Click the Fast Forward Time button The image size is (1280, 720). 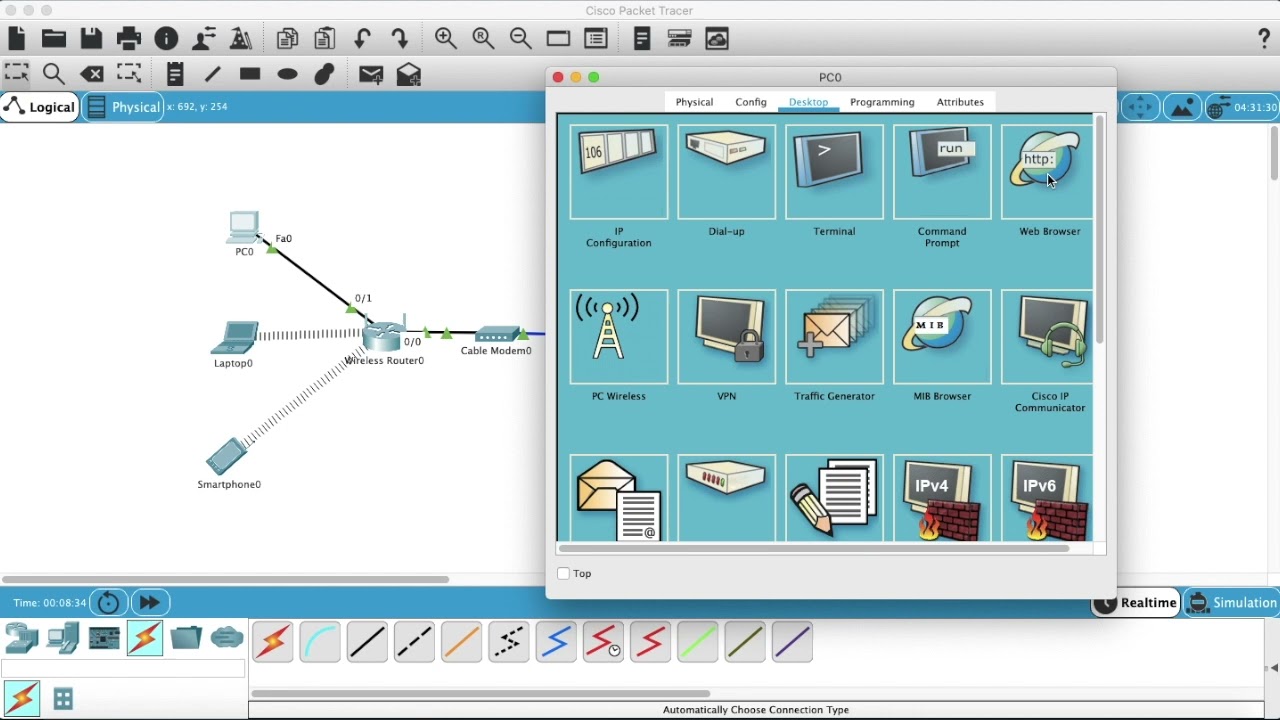point(150,603)
